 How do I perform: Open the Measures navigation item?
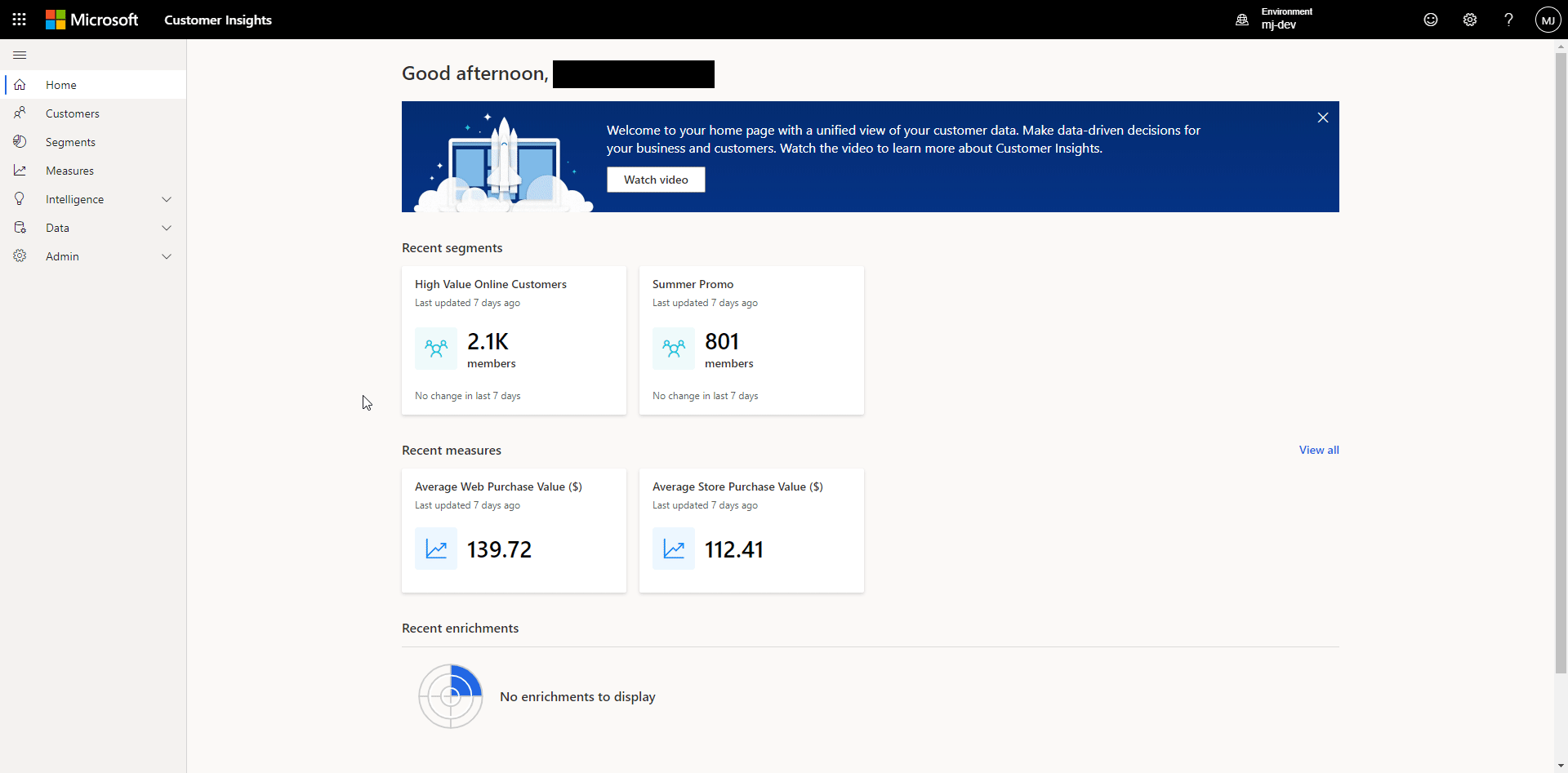(x=69, y=171)
